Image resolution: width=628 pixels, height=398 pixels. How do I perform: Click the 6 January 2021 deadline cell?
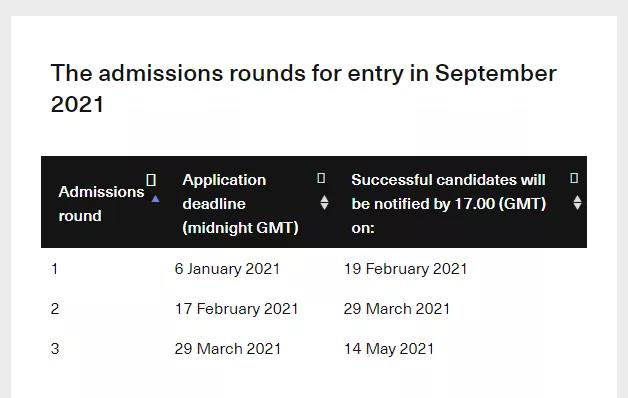pos(227,269)
